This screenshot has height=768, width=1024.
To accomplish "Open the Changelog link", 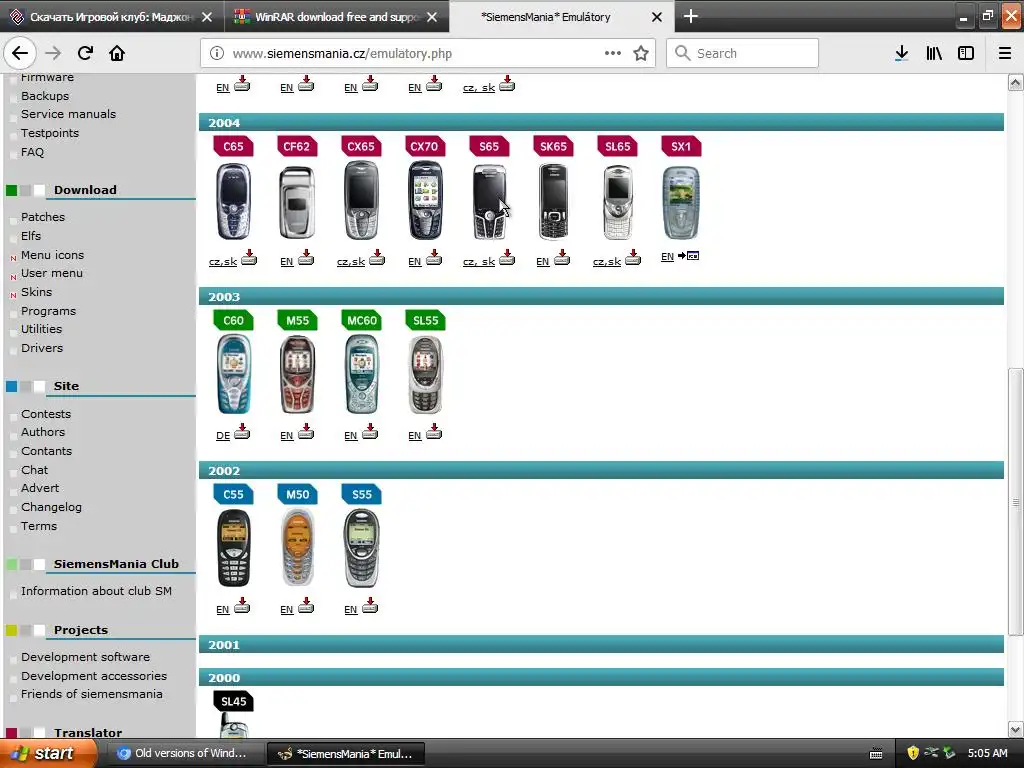I will point(51,507).
